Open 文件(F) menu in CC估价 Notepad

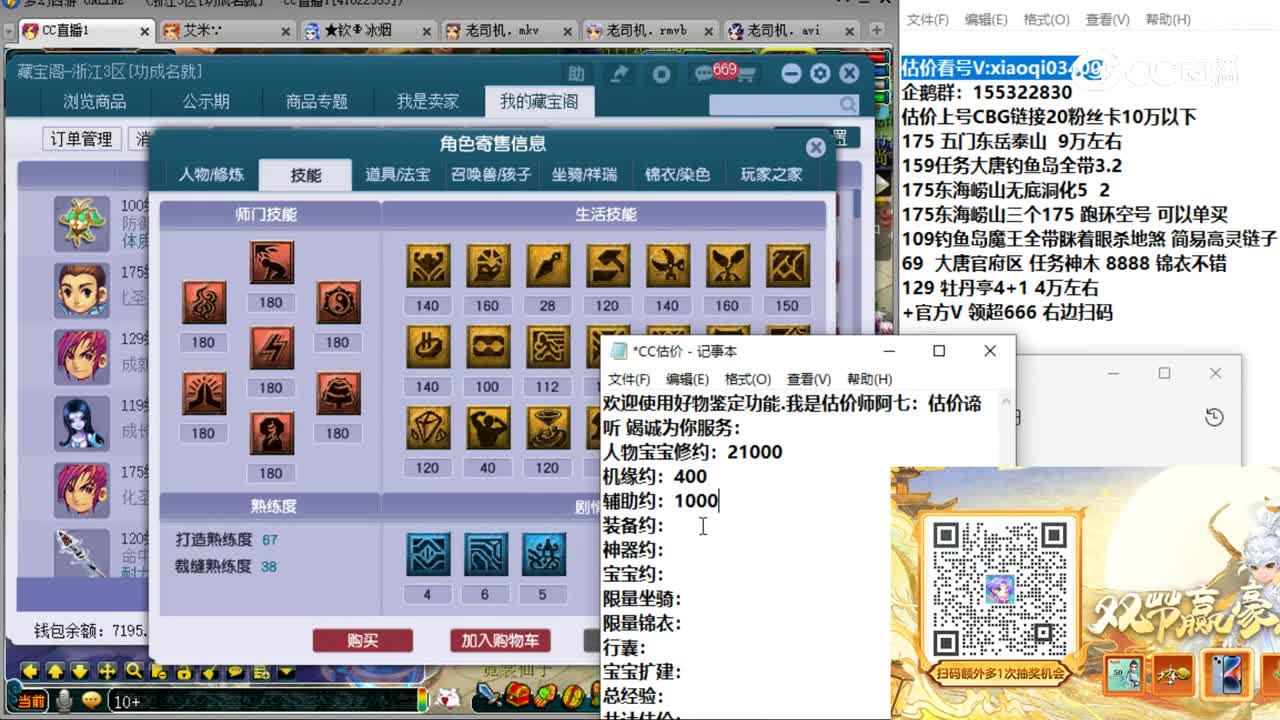[629, 379]
